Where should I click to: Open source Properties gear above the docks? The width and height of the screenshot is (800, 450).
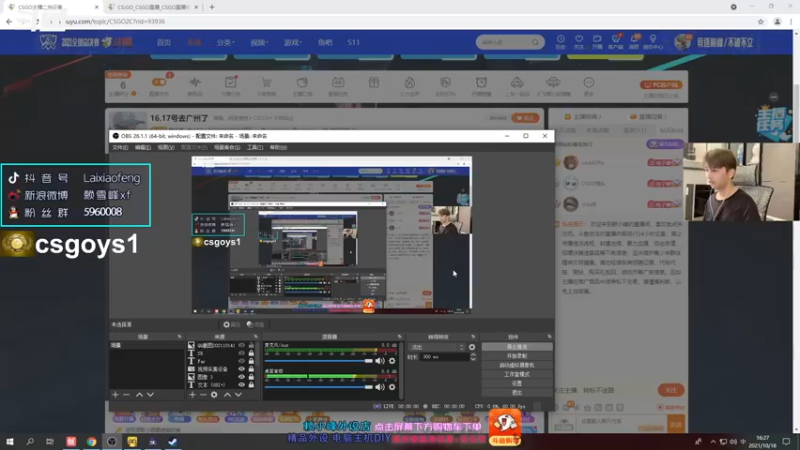(x=231, y=324)
